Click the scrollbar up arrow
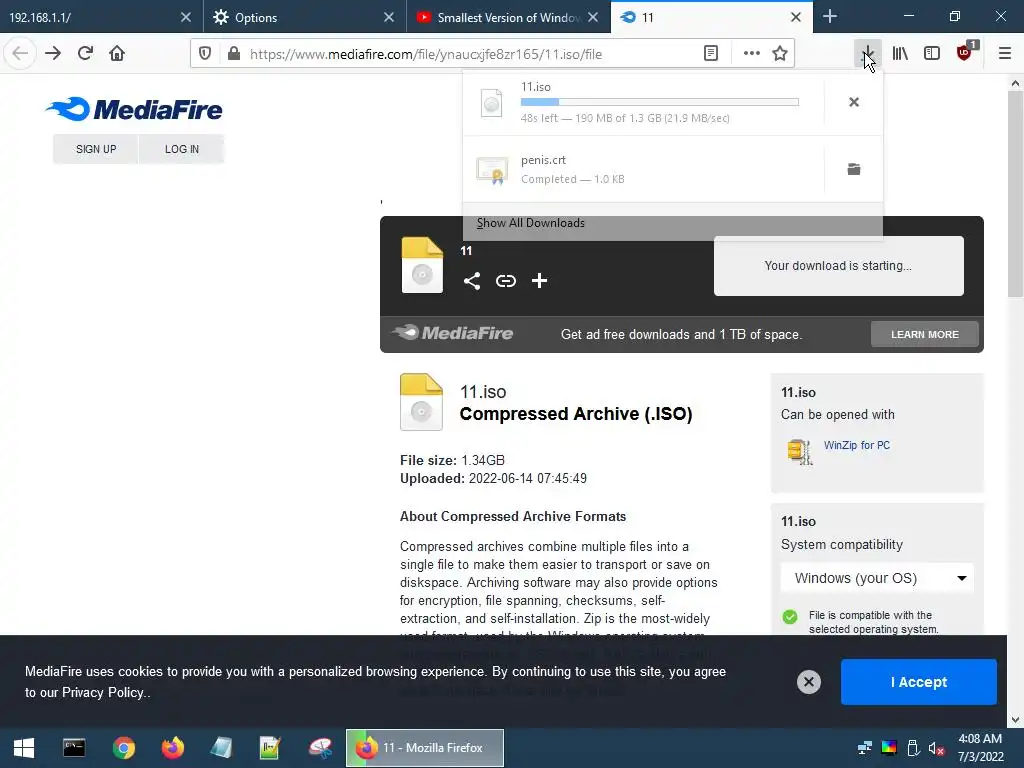 (x=1015, y=84)
